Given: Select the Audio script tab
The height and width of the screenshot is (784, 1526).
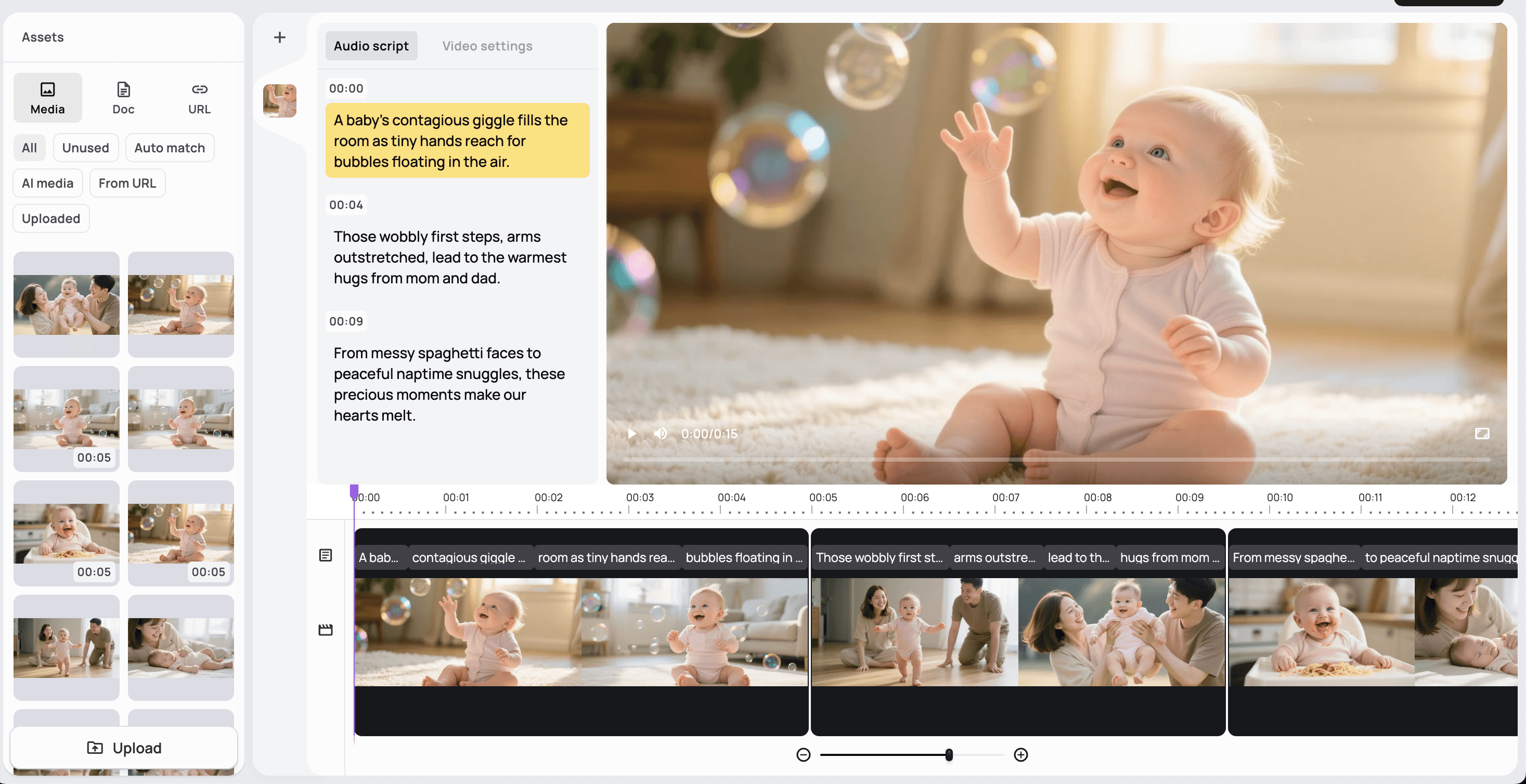Looking at the screenshot, I should [x=371, y=46].
